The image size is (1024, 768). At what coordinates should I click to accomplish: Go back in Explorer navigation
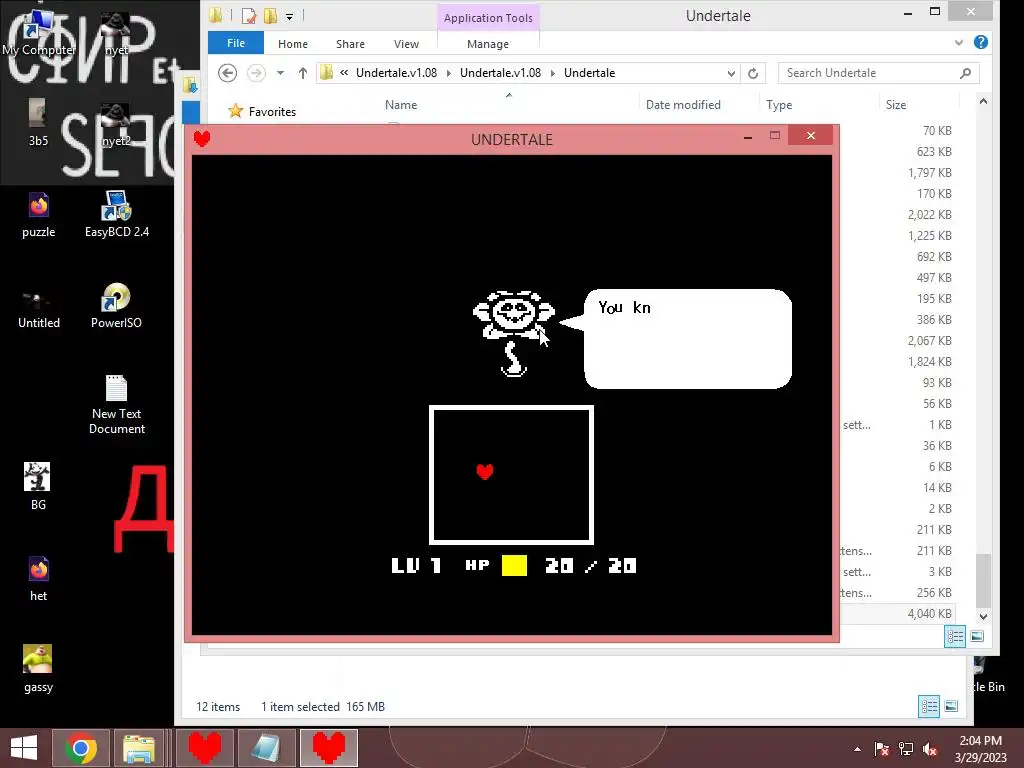tap(227, 72)
